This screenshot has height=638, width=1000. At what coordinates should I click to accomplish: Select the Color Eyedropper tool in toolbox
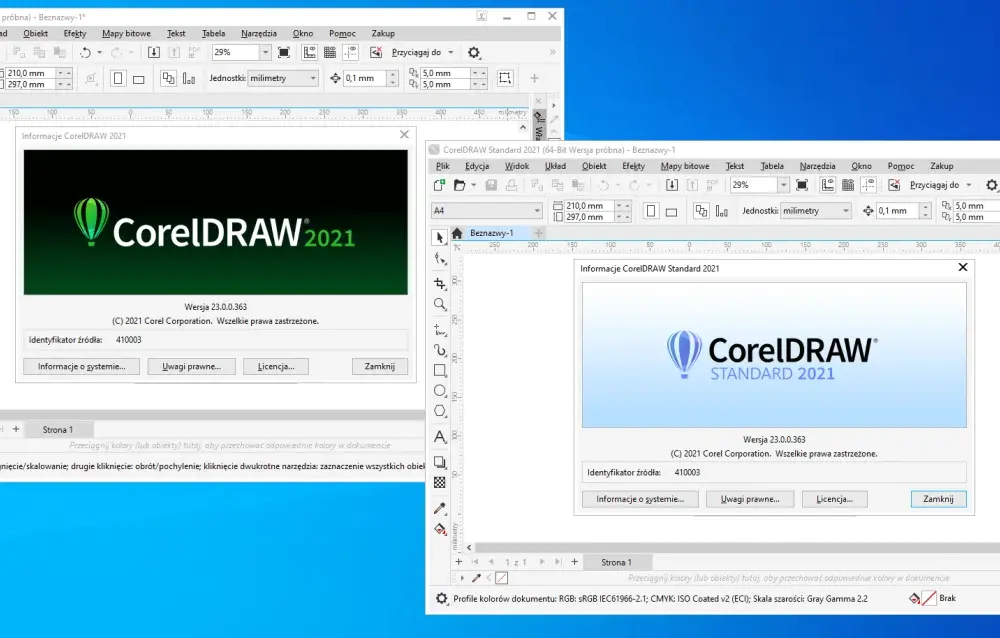tap(439, 508)
